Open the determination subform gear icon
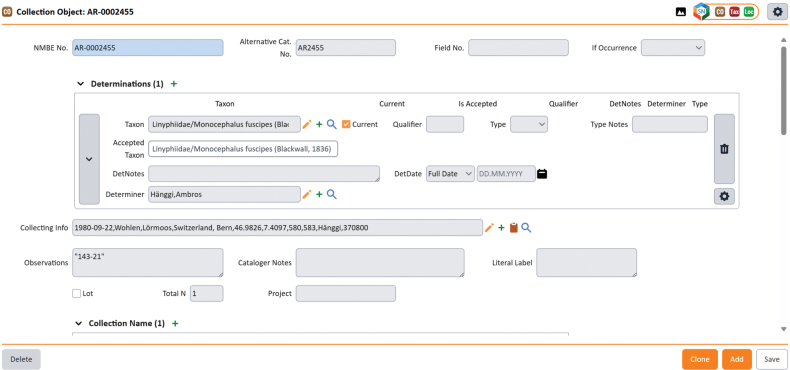Screen dimensions: 790x370 tap(724, 196)
